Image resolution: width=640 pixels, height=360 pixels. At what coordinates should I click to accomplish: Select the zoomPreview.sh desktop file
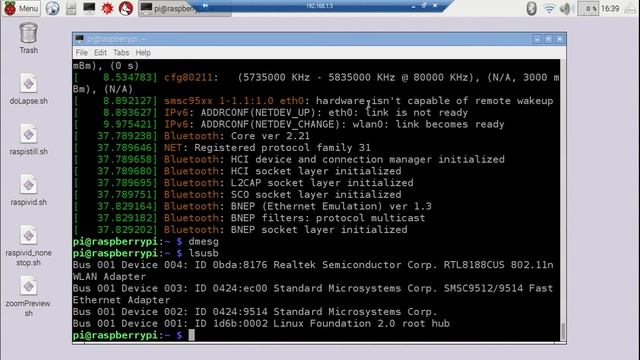(29, 296)
